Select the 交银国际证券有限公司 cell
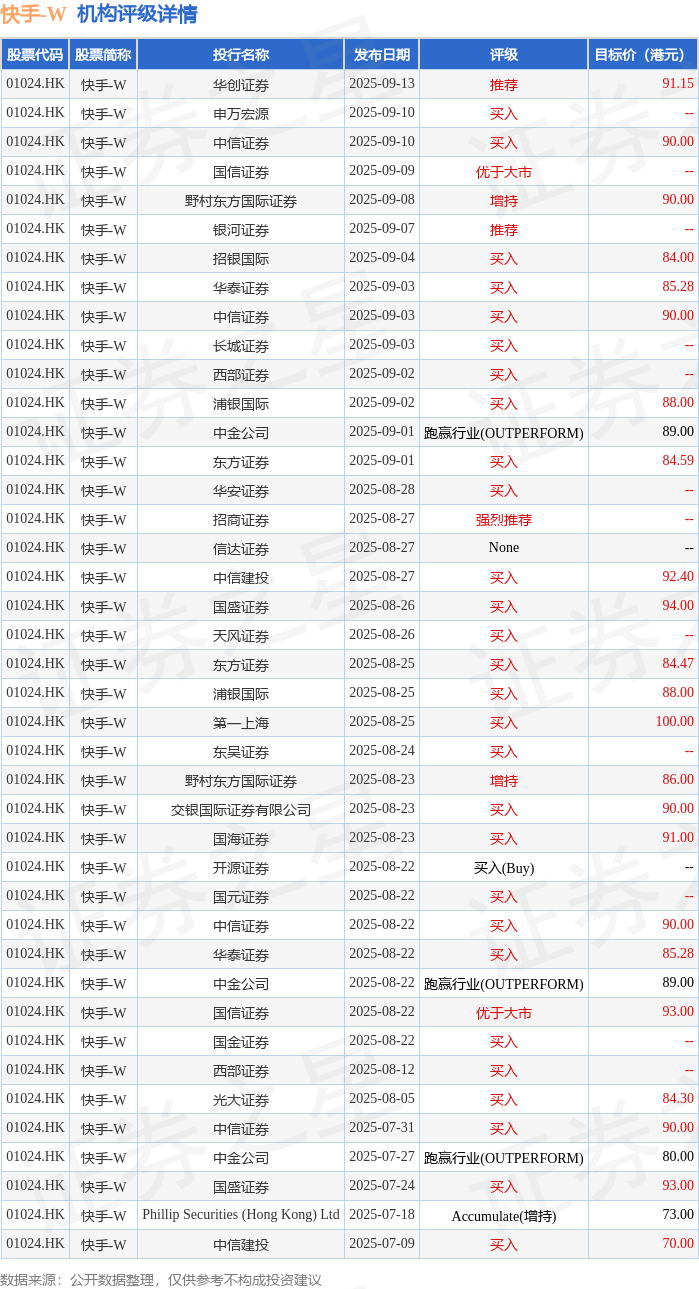 pos(241,810)
